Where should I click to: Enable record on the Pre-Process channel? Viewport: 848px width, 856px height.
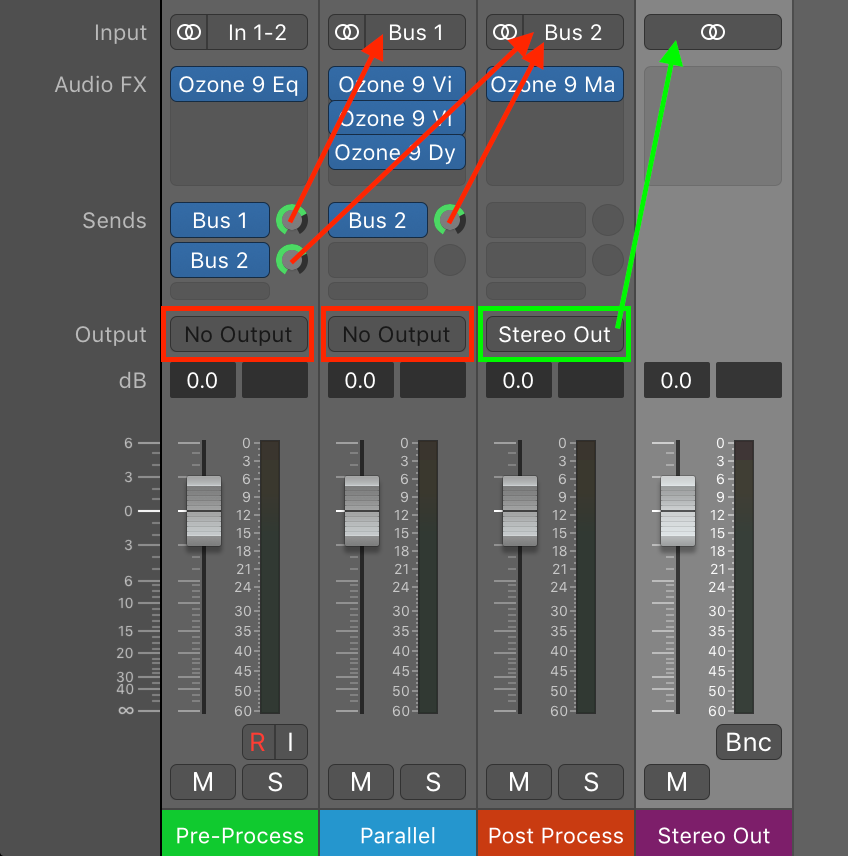click(x=258, y=742)
